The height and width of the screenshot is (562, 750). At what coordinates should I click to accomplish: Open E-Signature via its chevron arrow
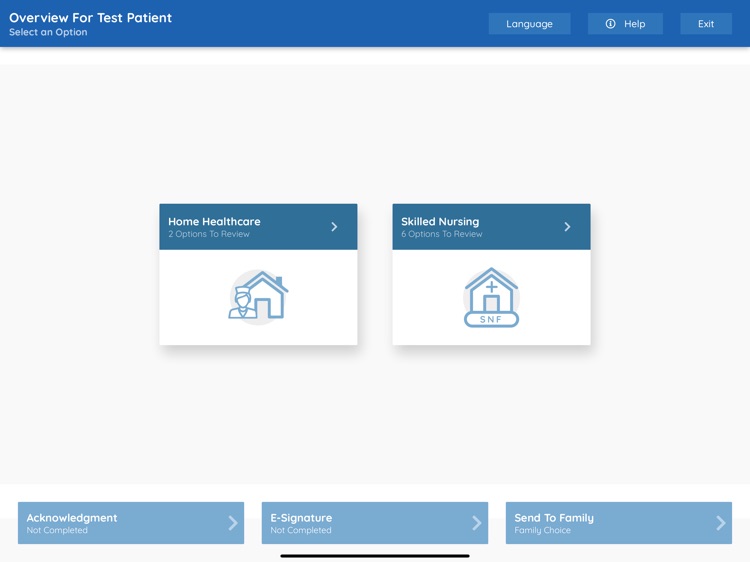(x=476, y=523)
